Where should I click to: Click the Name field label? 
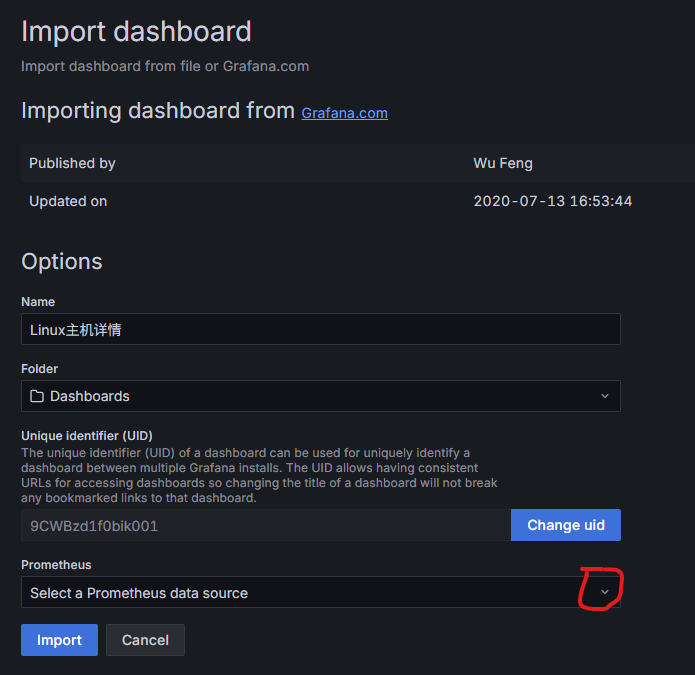(38, 302)
